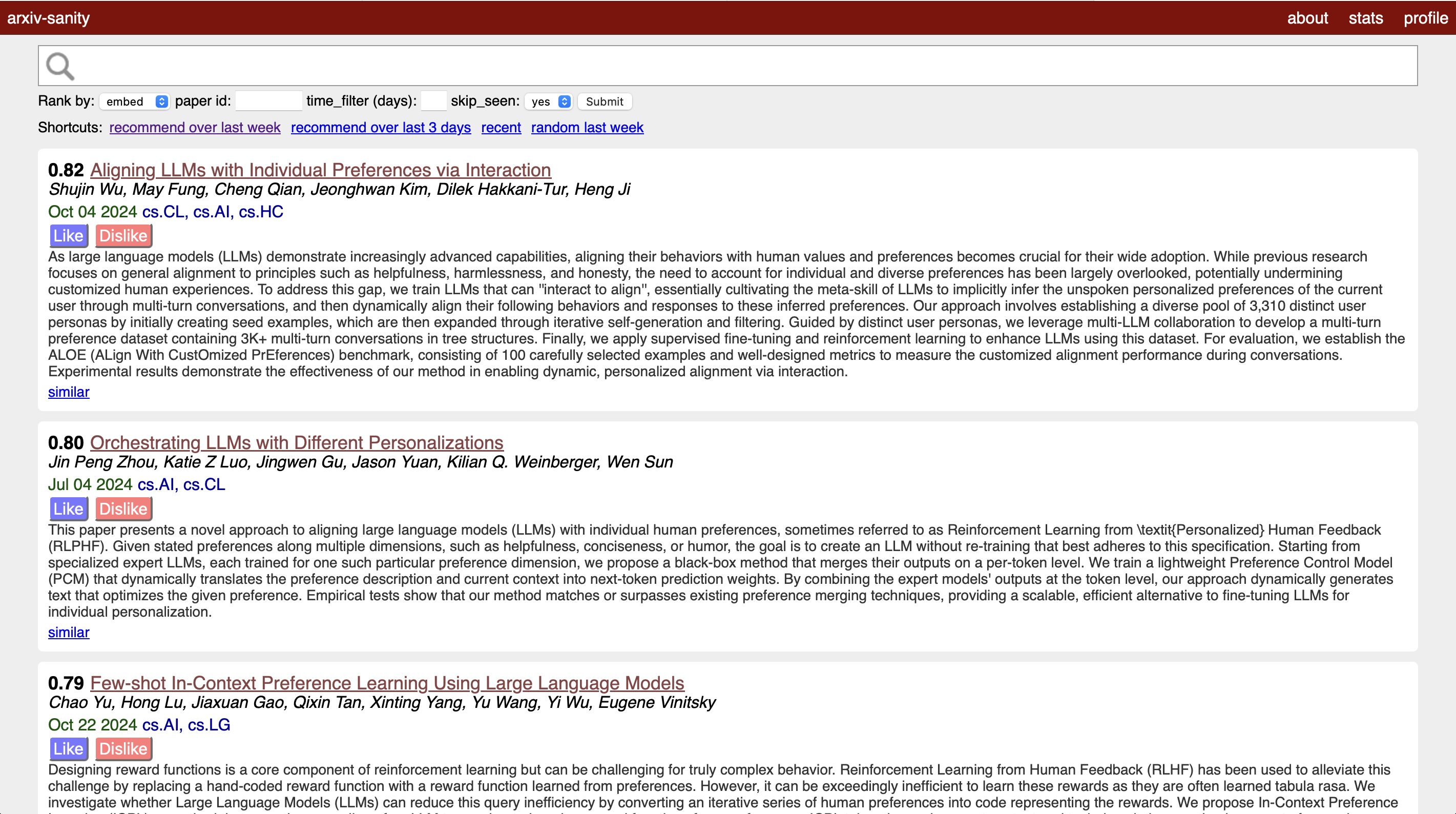This screenshot has height=814, width=1456.
Task: Click Like on the second paper
Action: [x=67, y=509]
